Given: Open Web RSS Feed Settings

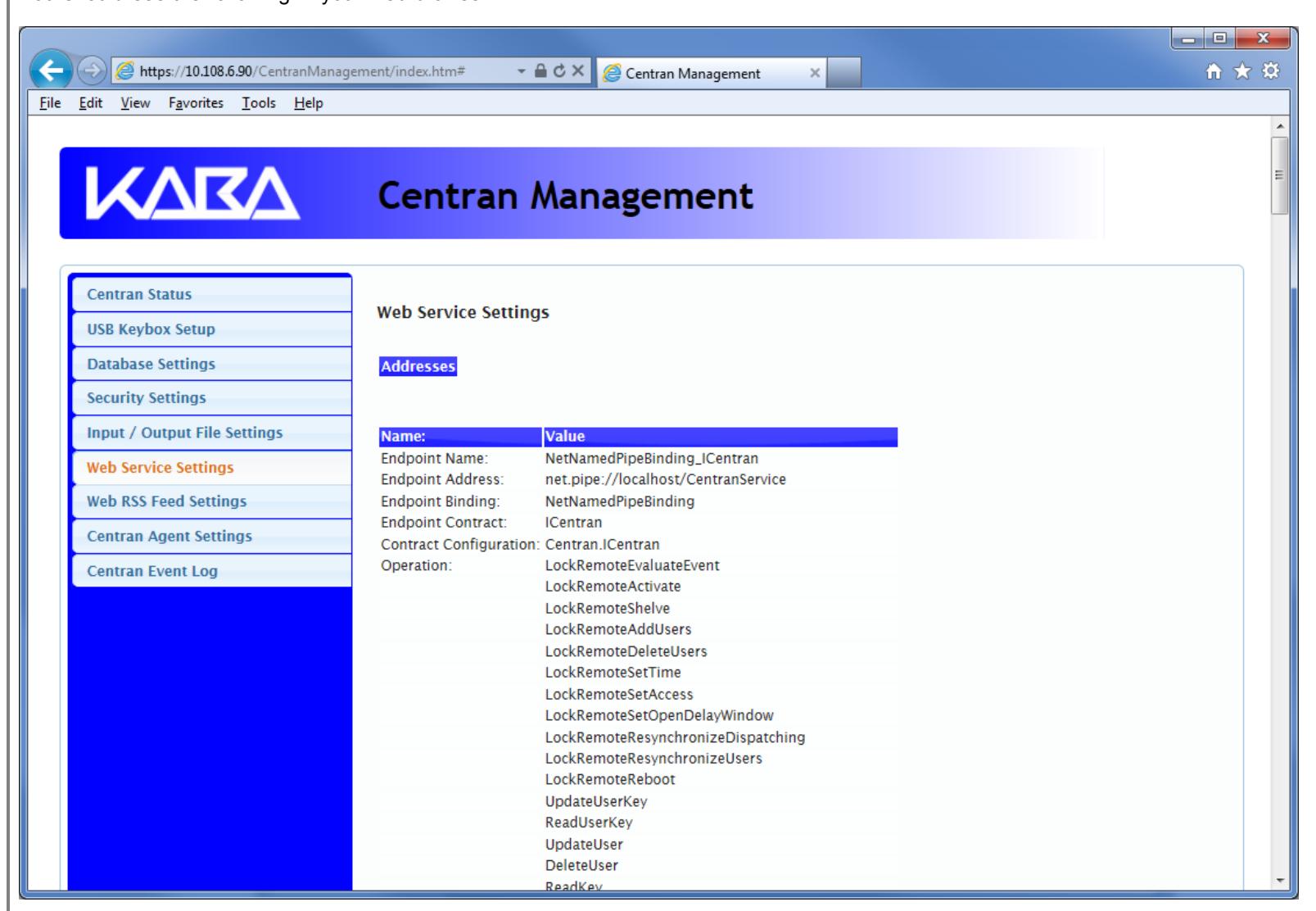Looking at the screenshot, I should pos(212,501).
